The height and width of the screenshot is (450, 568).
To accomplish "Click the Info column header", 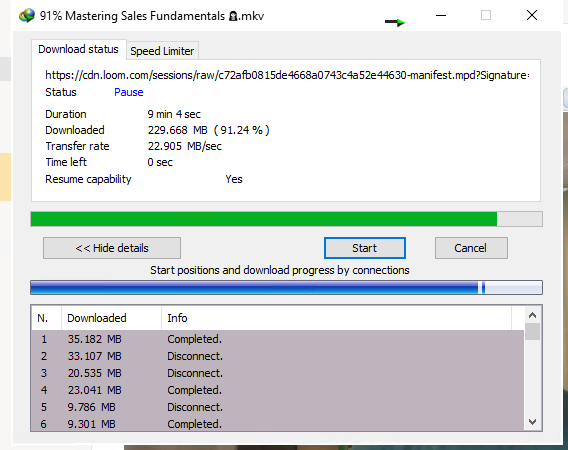I will 336,318.
